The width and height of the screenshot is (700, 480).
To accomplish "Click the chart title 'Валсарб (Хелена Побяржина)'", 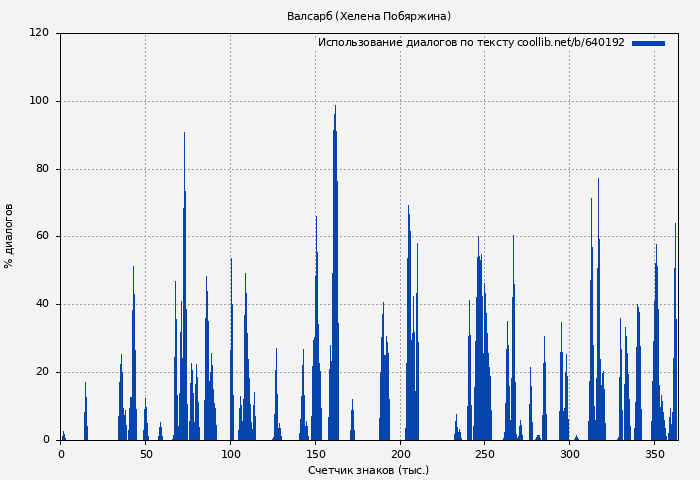I will click(x=369, y=16).
